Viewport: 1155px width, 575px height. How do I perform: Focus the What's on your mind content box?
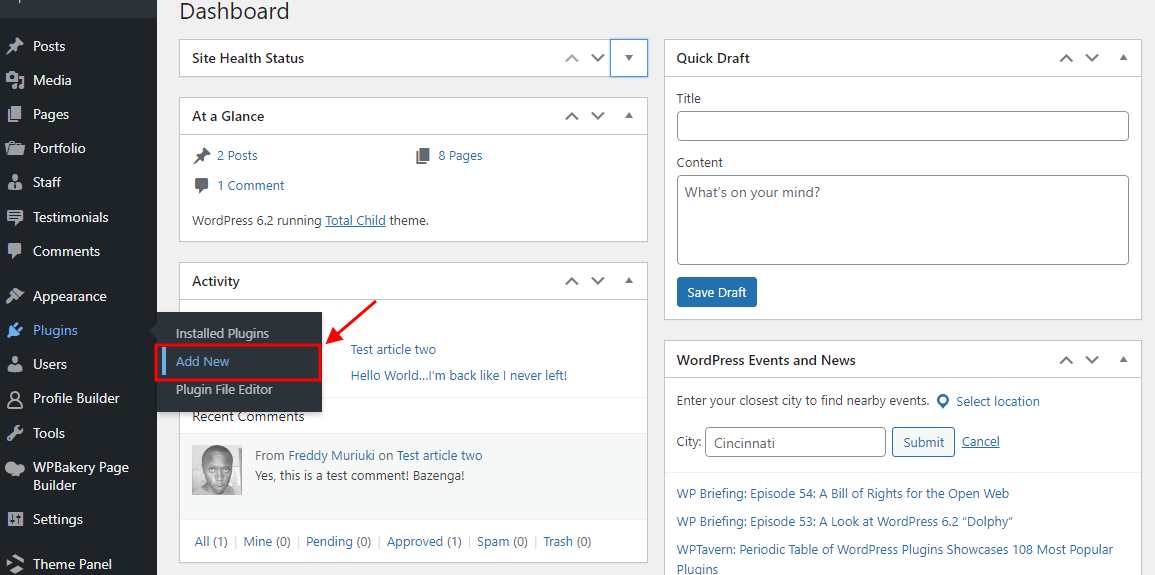(x=902, y=219)
